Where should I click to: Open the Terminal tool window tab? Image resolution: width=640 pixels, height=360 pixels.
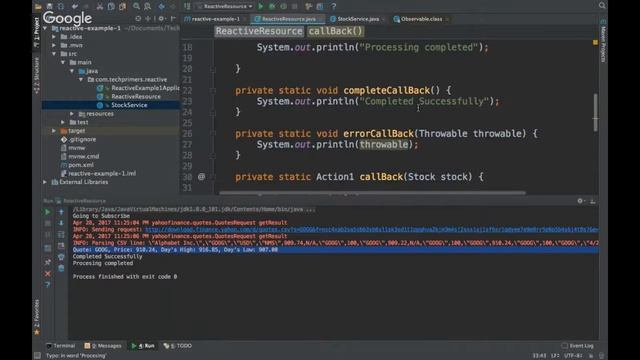pyautogui.click(x=61, y=346)
